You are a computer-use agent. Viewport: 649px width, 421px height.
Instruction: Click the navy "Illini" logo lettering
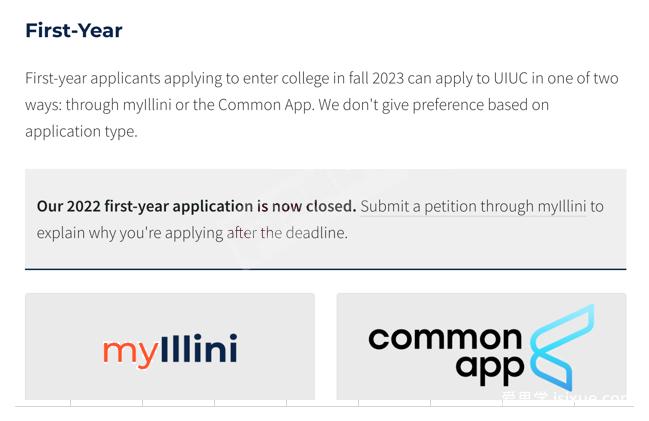coord(199,348)
